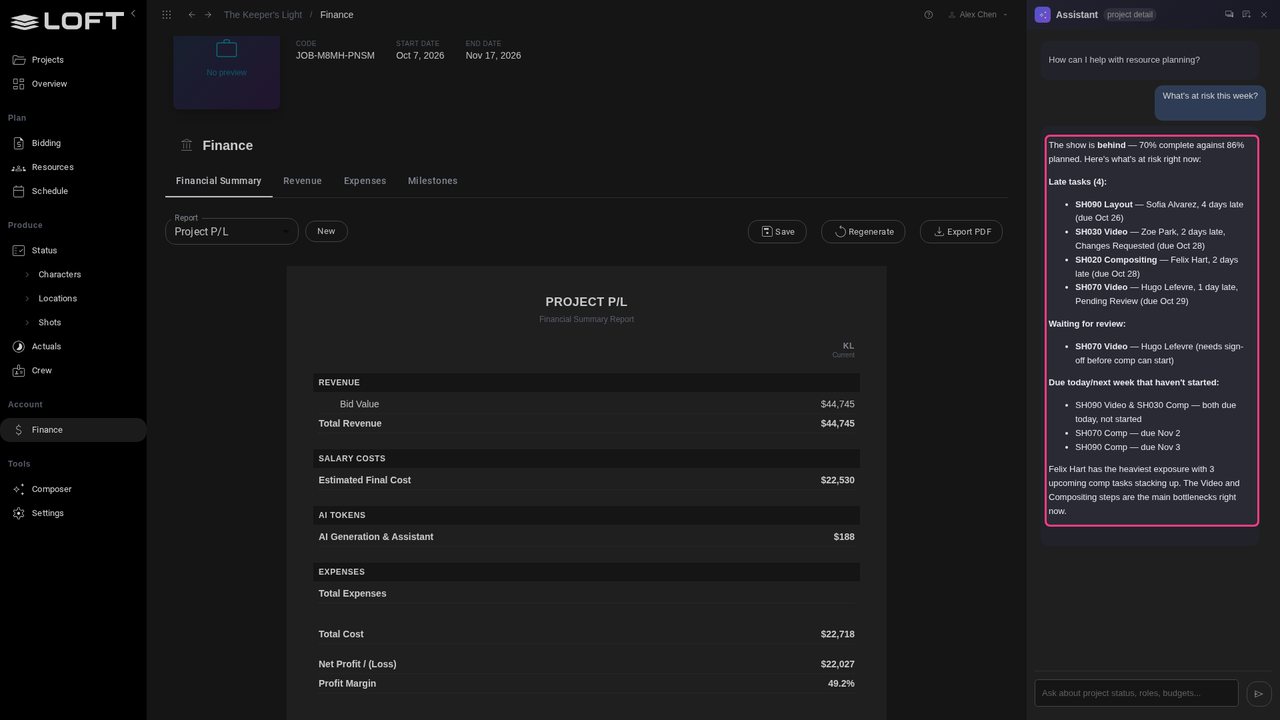1280x720 pixels.
Task: Open Status in the sidebar
Action: [73, 250]
